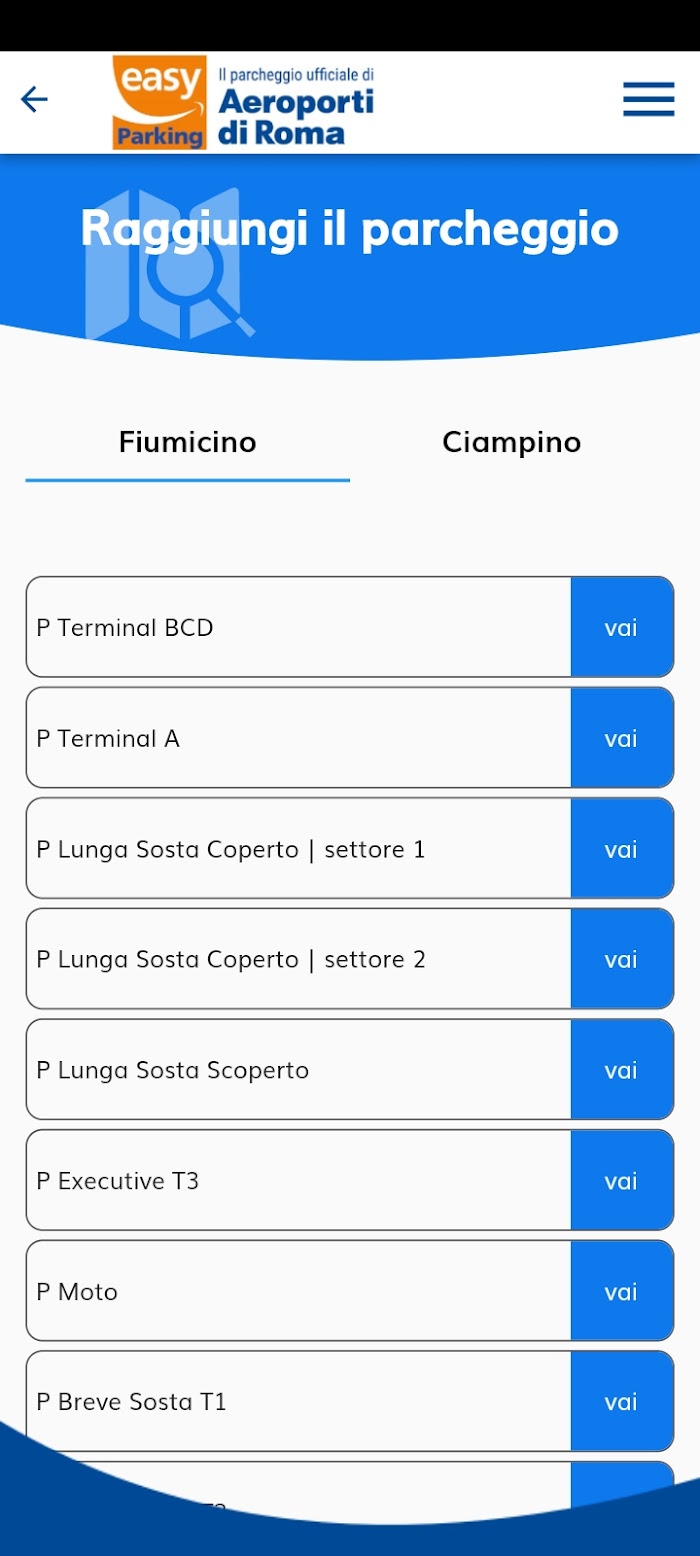The height and width of the screenshot is (1556, 700).
Task: Select the Fiumicino tab
Action: tap(187, 442)
